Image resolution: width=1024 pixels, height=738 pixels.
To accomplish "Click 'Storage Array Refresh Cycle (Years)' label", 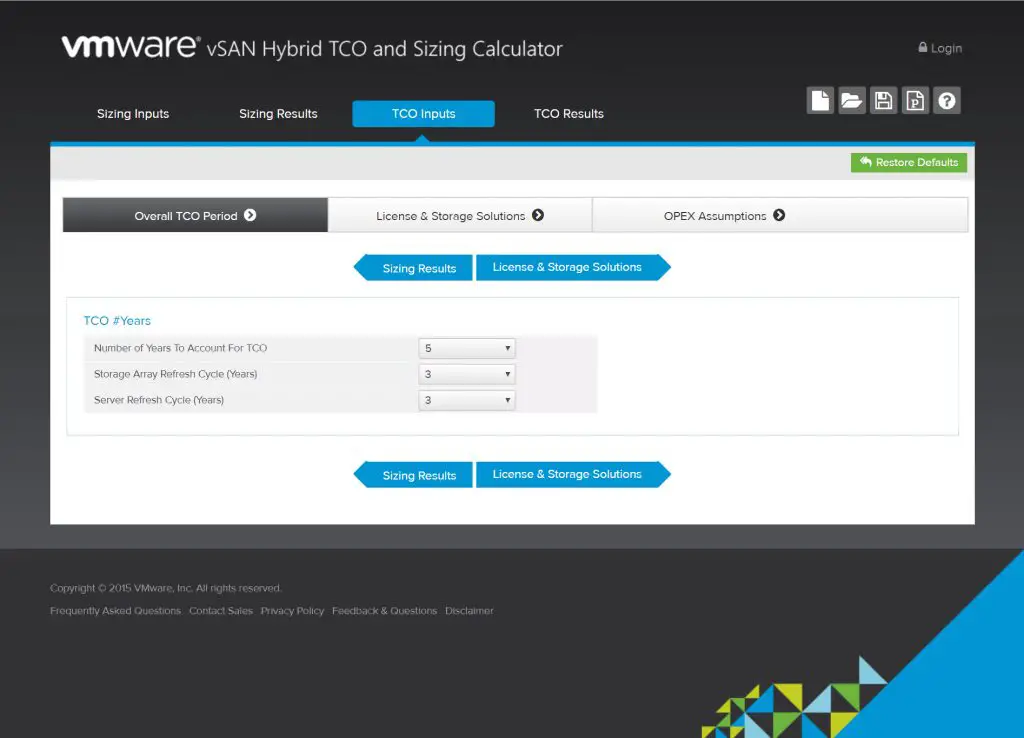I will click(176, 374).
